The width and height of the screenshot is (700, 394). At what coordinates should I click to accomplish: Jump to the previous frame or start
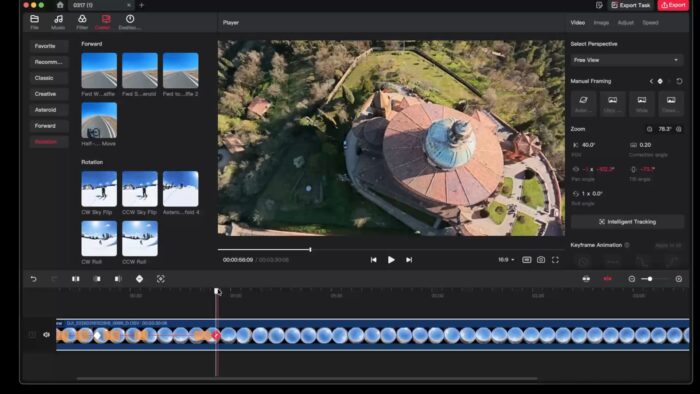coord(373,260)
